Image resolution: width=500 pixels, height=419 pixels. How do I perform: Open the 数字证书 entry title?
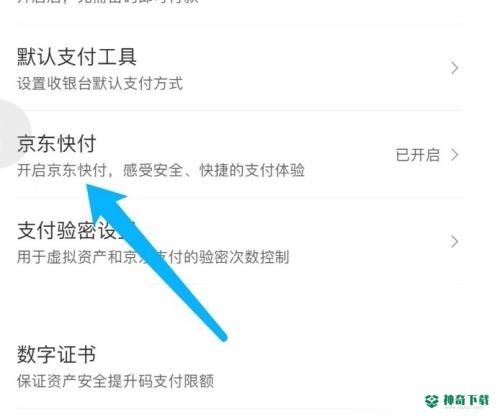(x=57, y=354)
